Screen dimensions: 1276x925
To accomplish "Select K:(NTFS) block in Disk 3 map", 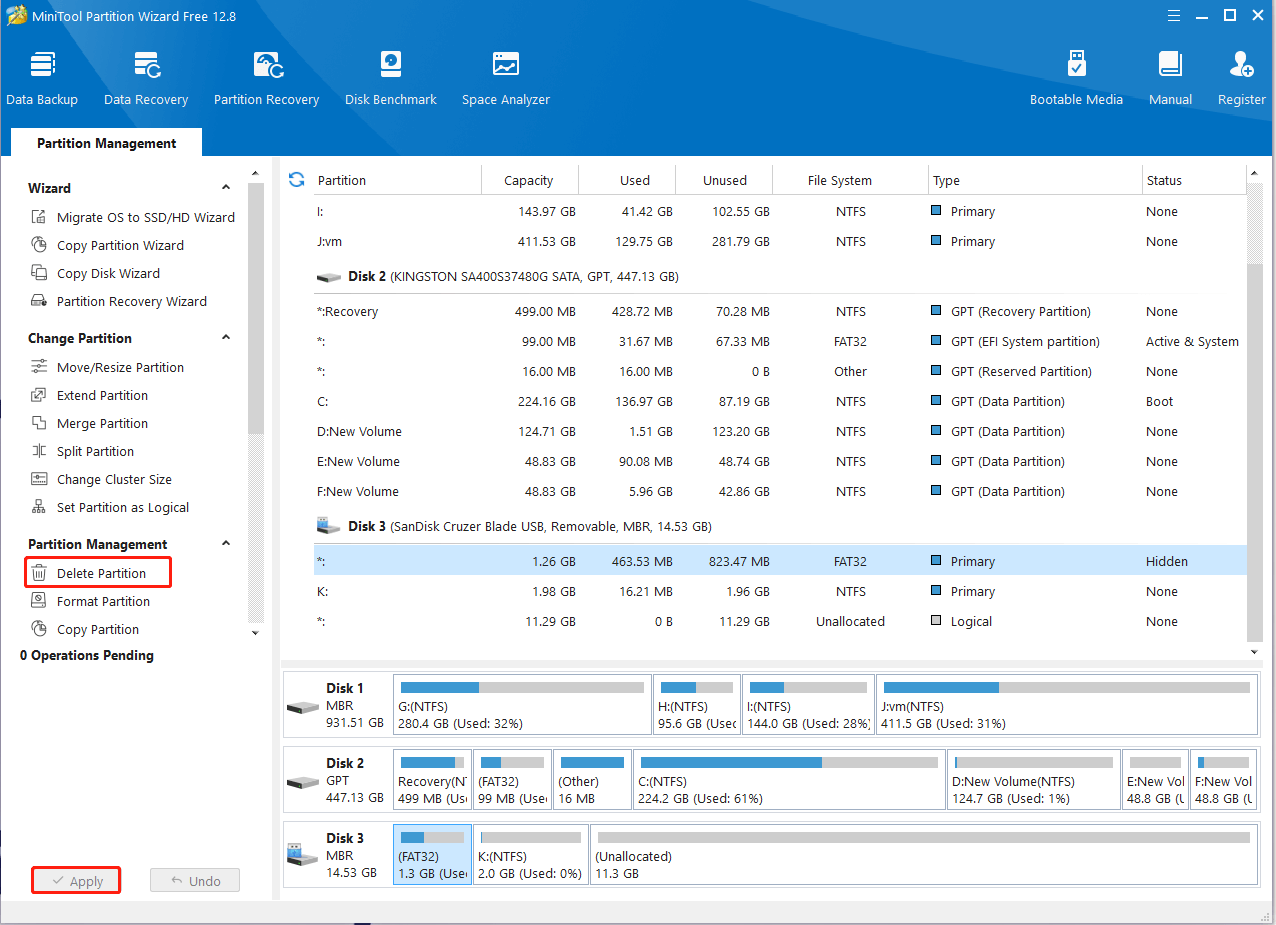I will click(x=530, y=855).
